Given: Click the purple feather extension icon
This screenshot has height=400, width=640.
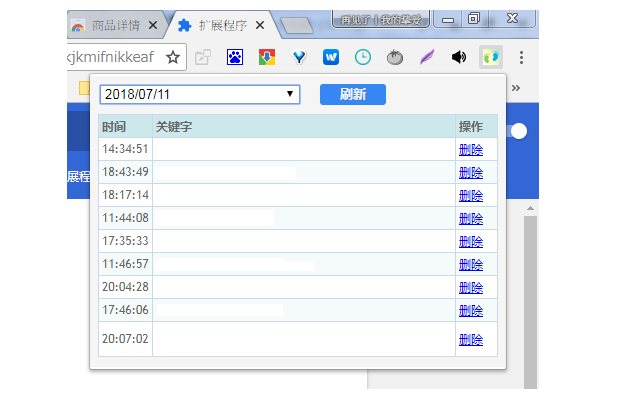Looking at the screenshot, I should click(427, 58).
